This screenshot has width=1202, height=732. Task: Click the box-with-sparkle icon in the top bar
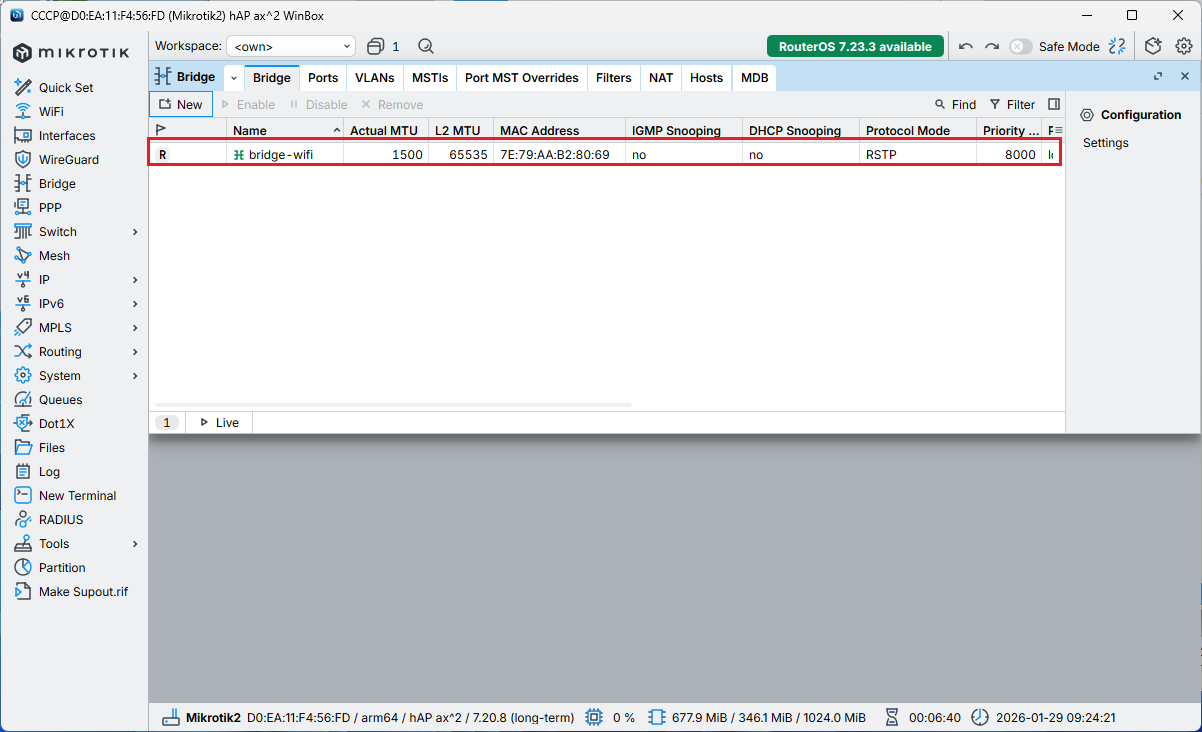[x=1153, y=46]
